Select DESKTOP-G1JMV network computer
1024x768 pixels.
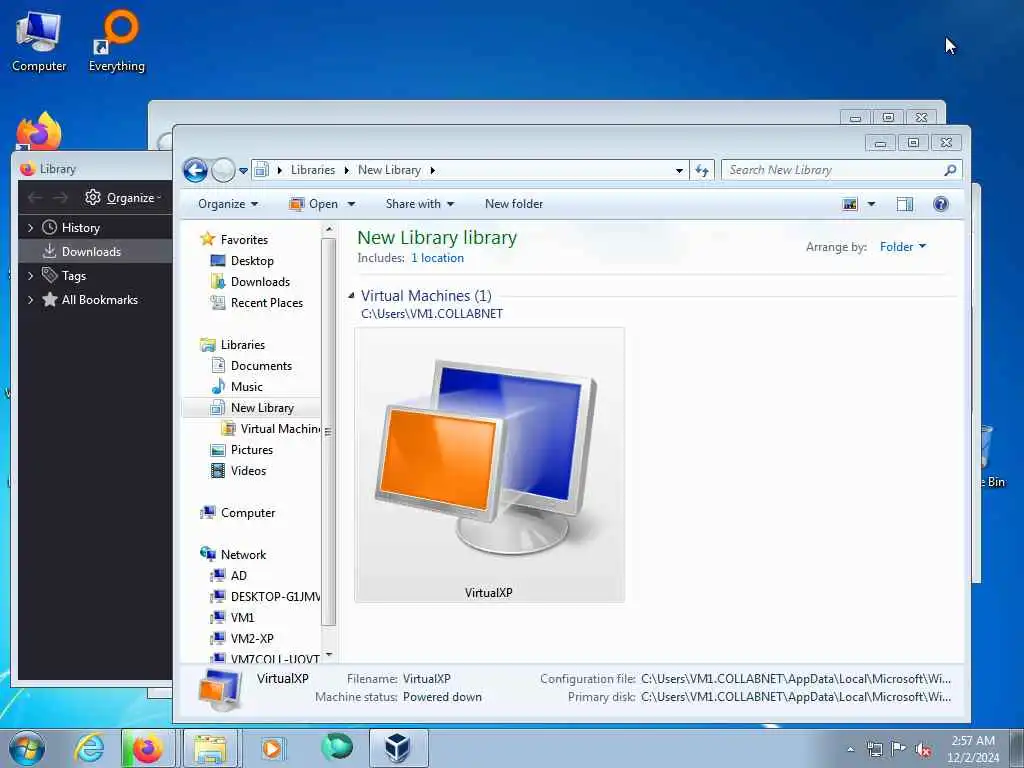pyautogui.click(x=275, y=596)
